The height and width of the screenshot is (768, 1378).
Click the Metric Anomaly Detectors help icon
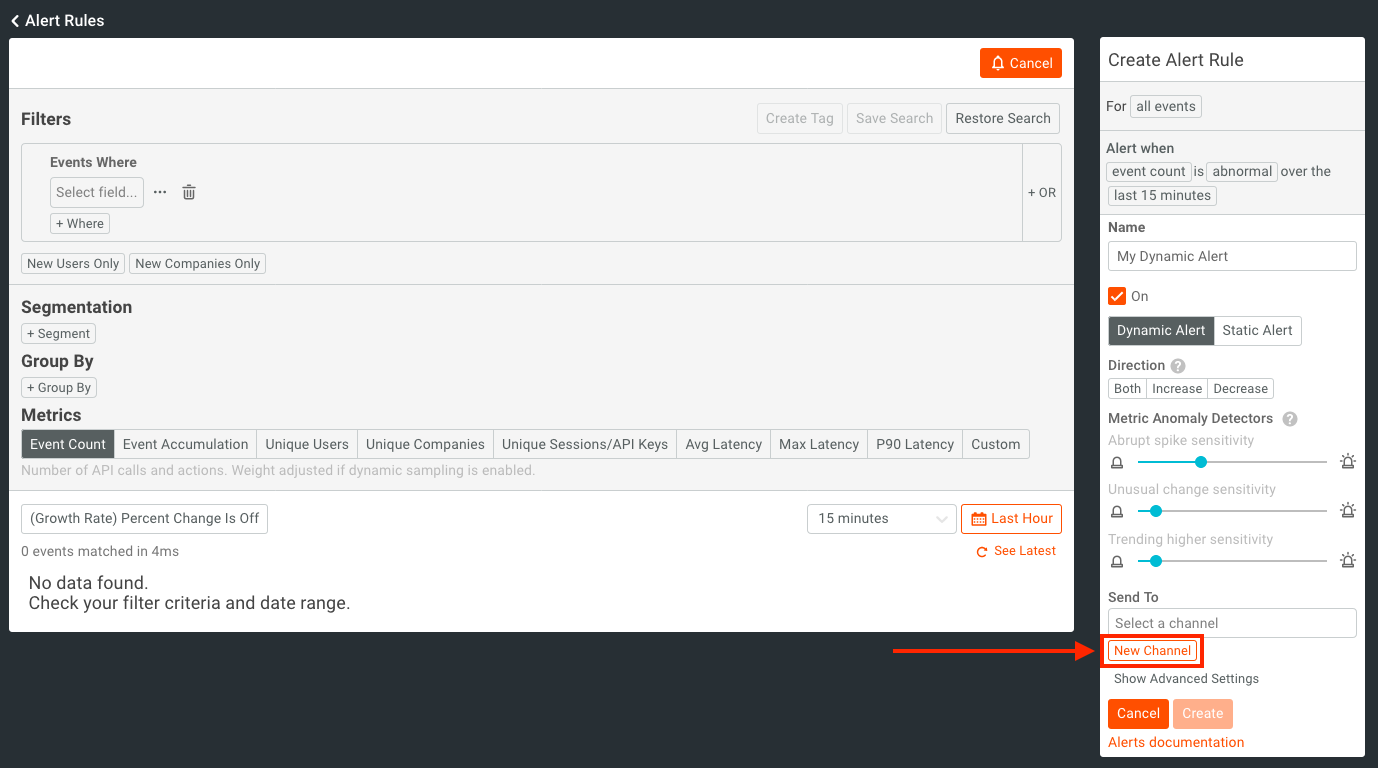tap(1290, 419)
